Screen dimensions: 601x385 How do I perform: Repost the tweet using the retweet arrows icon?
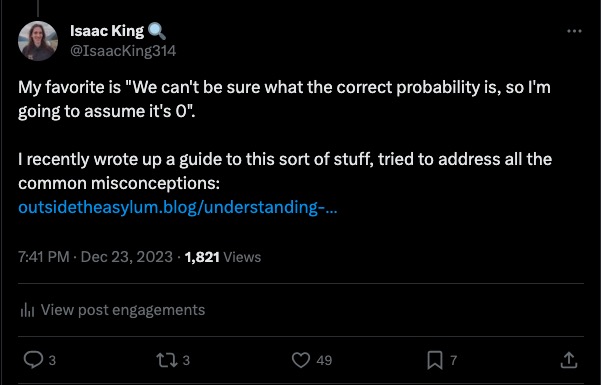coord(167,360)
